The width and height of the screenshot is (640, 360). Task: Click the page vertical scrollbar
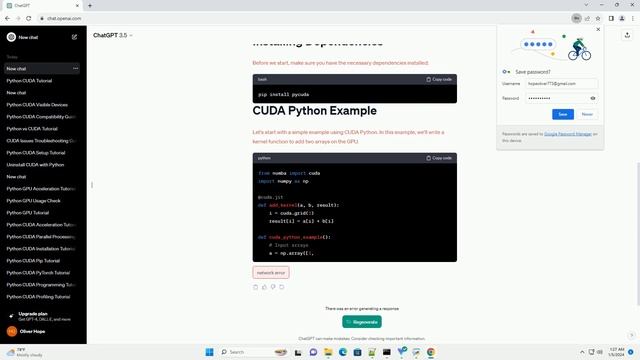(638, 233)
